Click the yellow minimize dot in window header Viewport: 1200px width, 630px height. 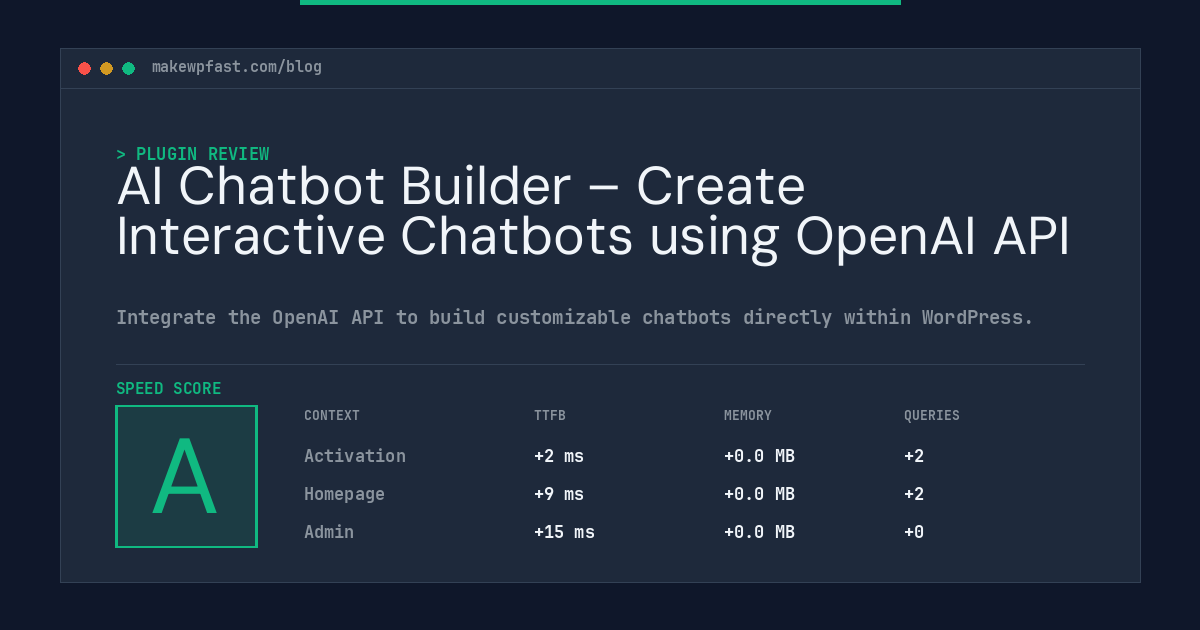coord(106,68)
